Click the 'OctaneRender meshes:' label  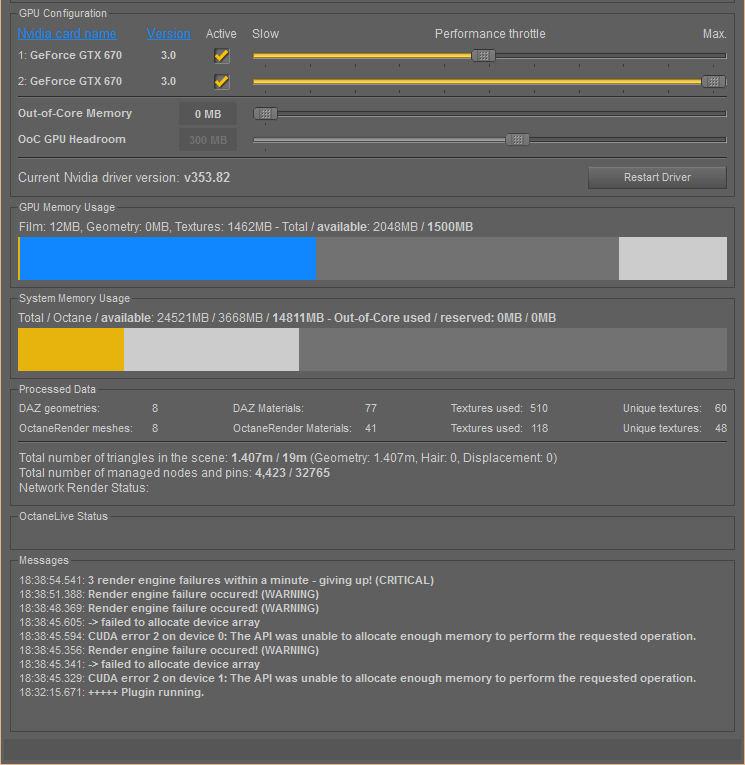[76, 428]
